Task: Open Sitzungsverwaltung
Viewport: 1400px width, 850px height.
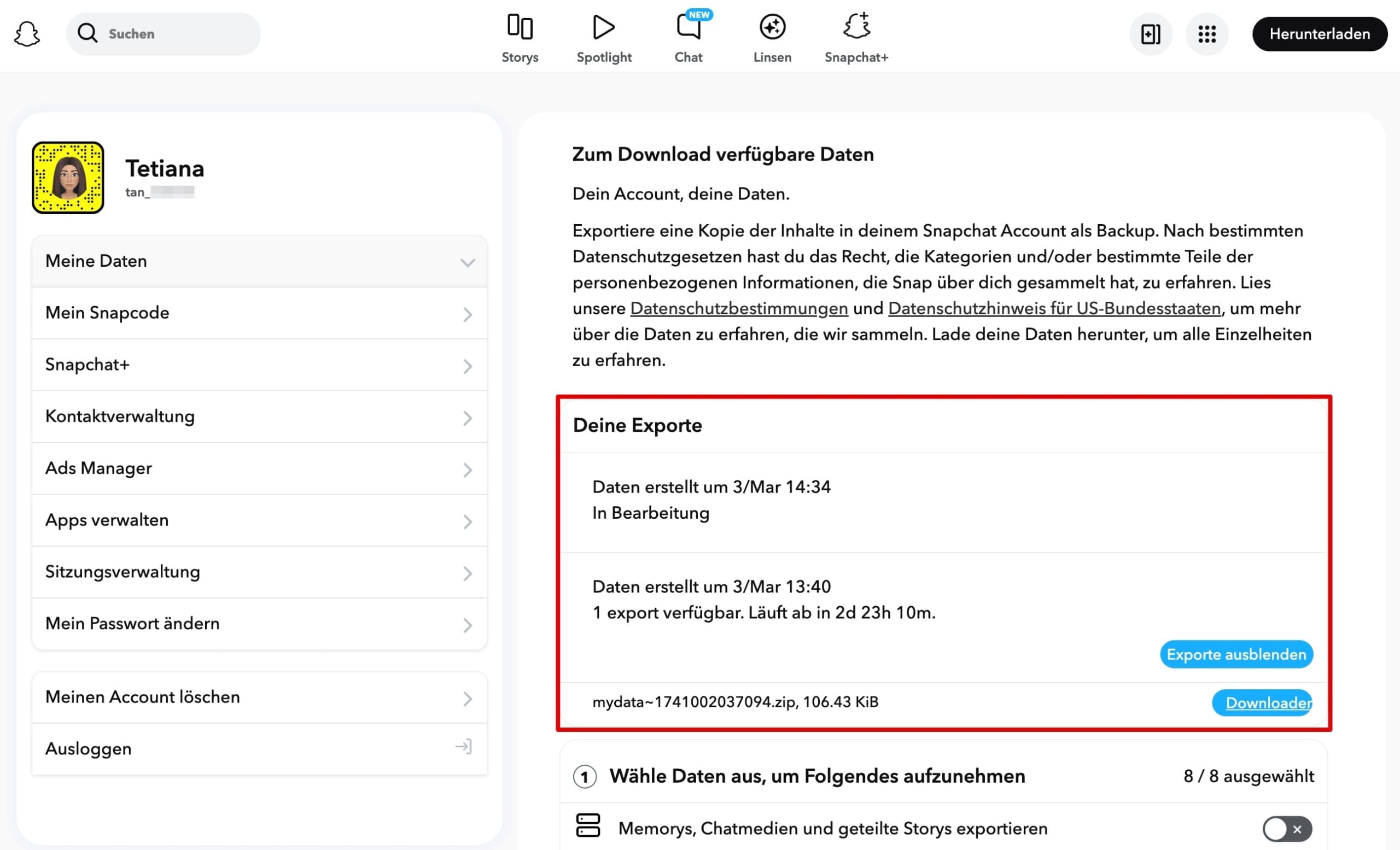Action: (x=260, y=572)
